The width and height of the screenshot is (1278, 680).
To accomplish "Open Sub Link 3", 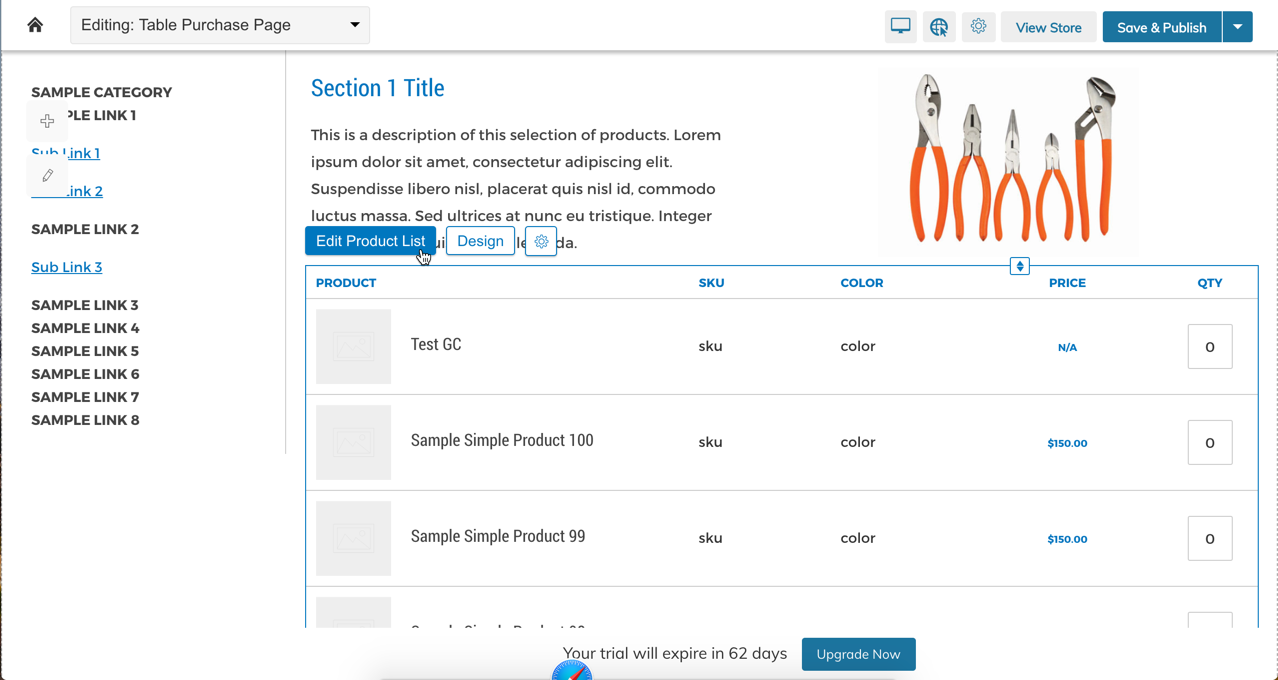I will [67, 267].
